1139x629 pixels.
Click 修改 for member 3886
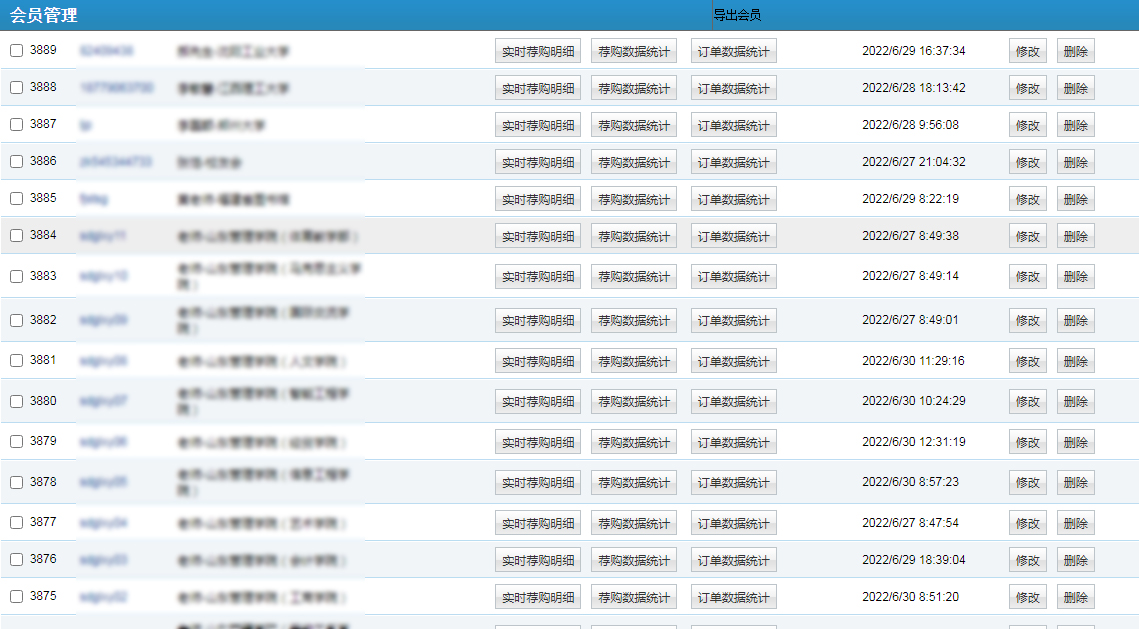[x=1027, y=162]
